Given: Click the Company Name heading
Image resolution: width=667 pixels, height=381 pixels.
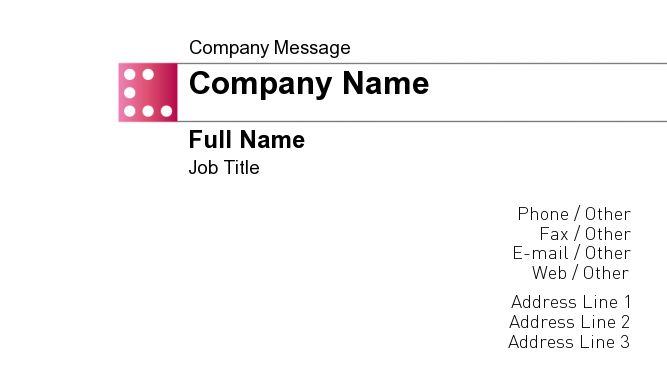Looking at the screenshot, I should point(309,84).
